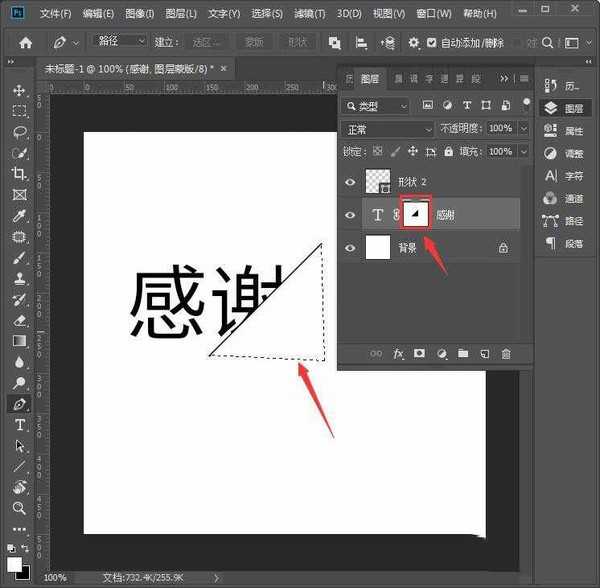Click the foreground color swatch
The width and height of the screenshot is (600, 588).
click(15, 563)
